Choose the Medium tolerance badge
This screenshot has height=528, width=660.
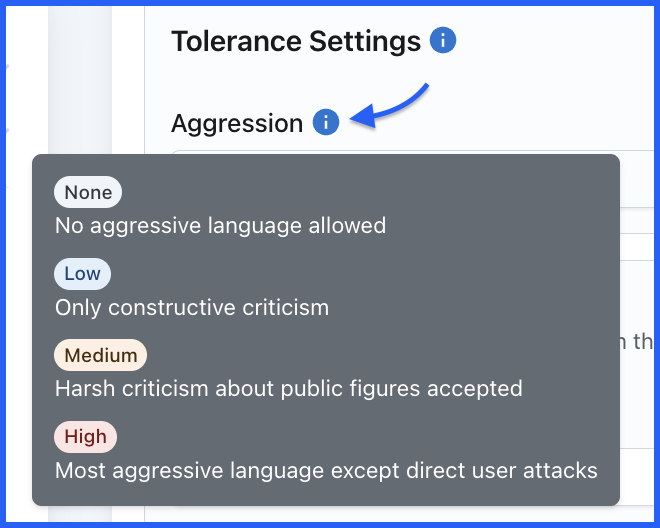[x=101, y=355]
